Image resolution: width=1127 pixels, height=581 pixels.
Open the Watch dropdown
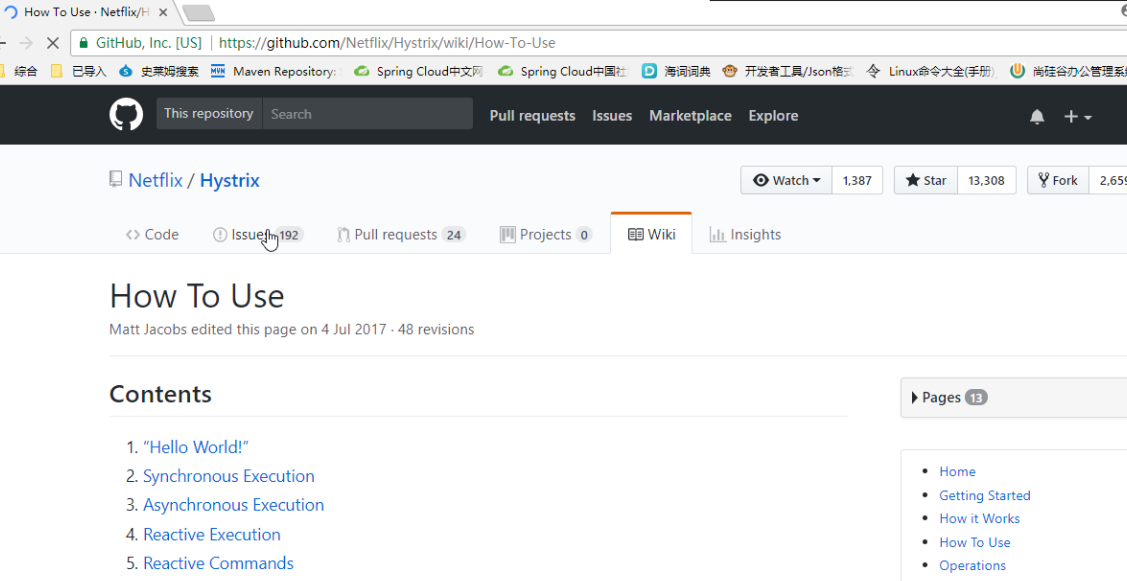786,180
